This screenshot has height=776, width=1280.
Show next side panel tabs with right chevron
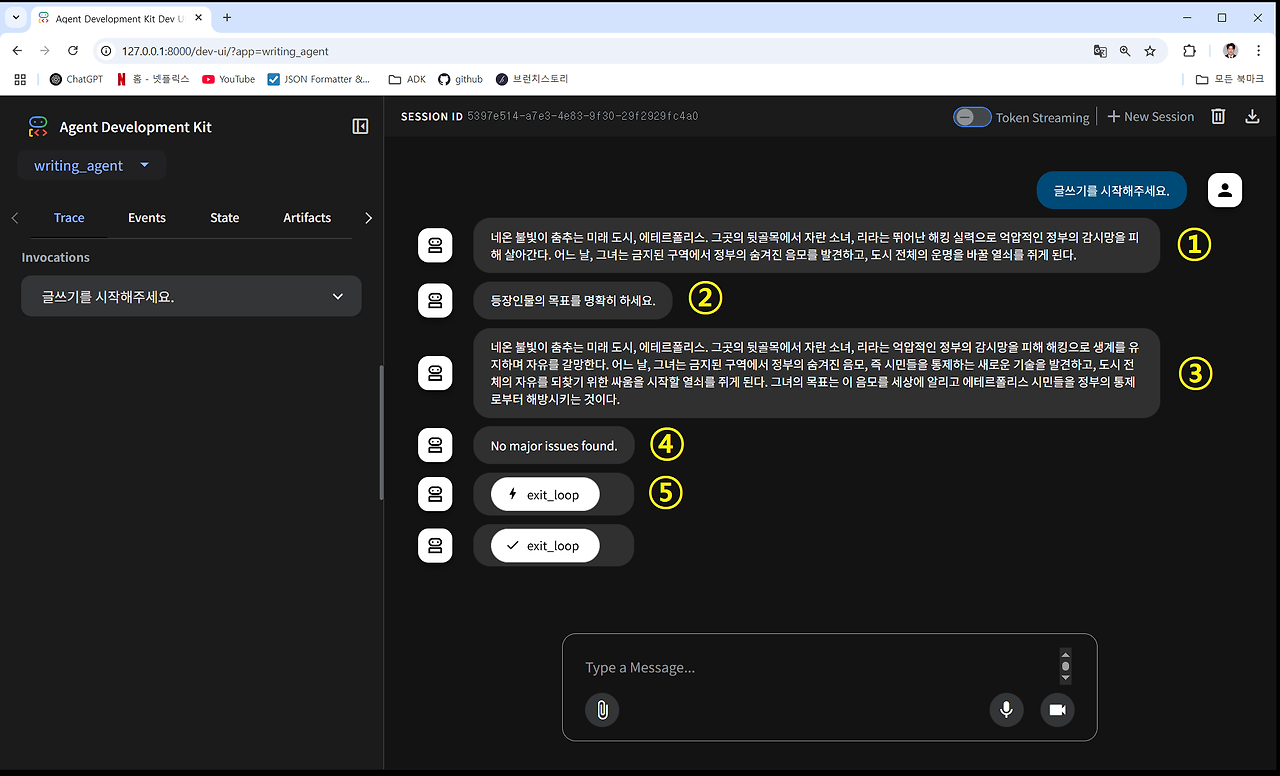click(368, 218)
